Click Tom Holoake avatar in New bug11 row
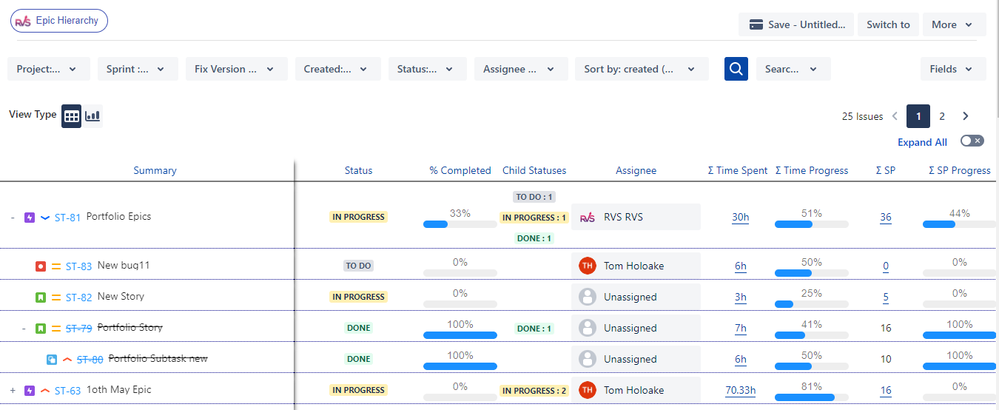Viewport: 999px width, 410px height. 587,266
